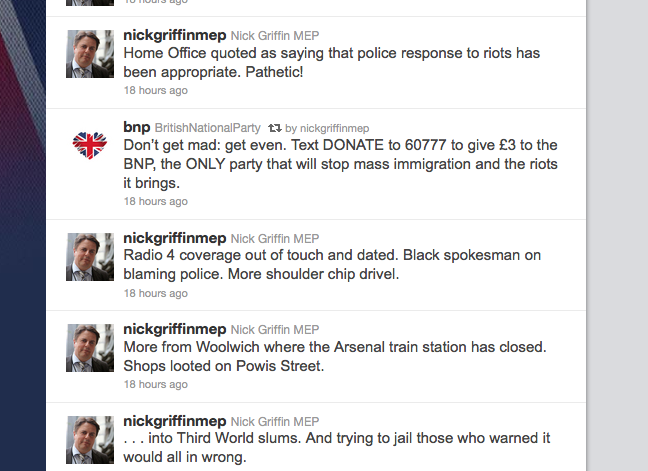This screenshot has width=648, height=471.
Task: Click '18 hours ago' under Home Office tweet
Action: 155,90
